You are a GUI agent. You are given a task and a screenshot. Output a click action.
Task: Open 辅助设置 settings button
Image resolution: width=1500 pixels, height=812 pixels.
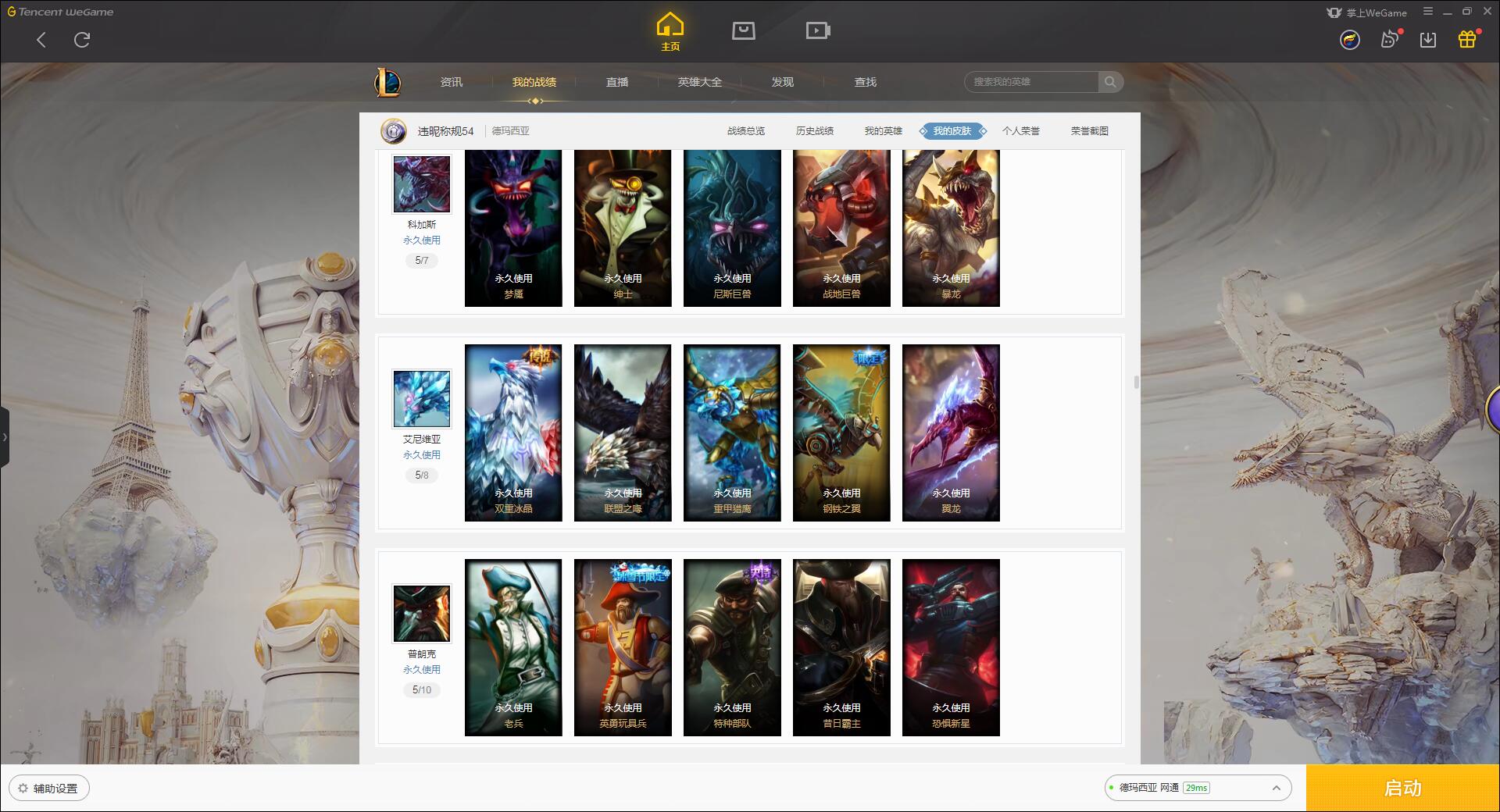coord(49,789)
